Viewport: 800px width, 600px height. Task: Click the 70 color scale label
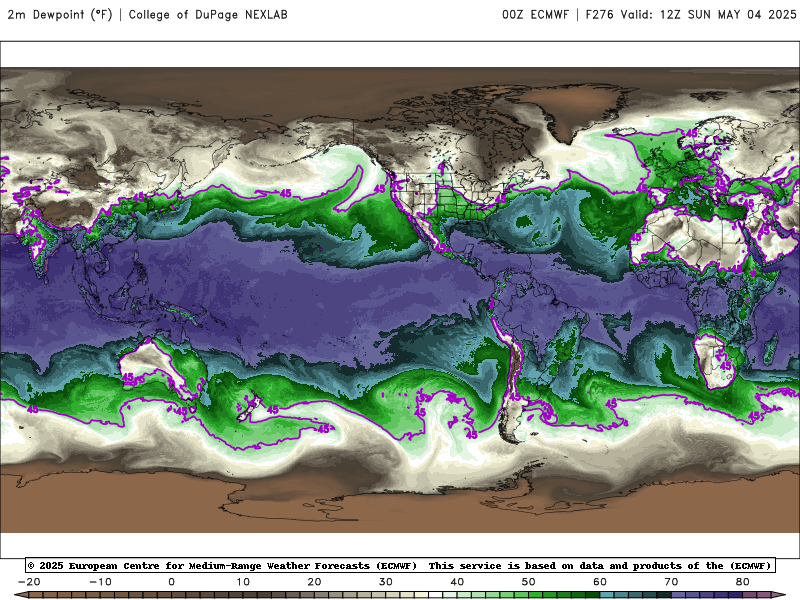pos(671,582)
